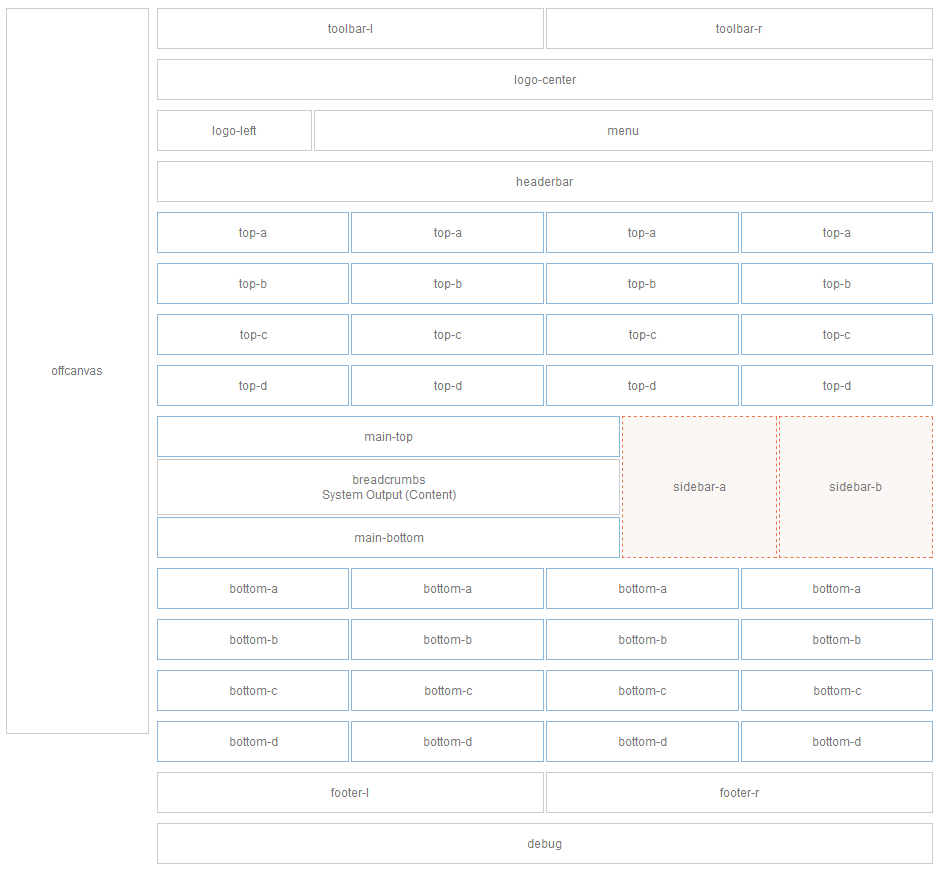
Task: Click the logo-center region
Action: [544, 79]
